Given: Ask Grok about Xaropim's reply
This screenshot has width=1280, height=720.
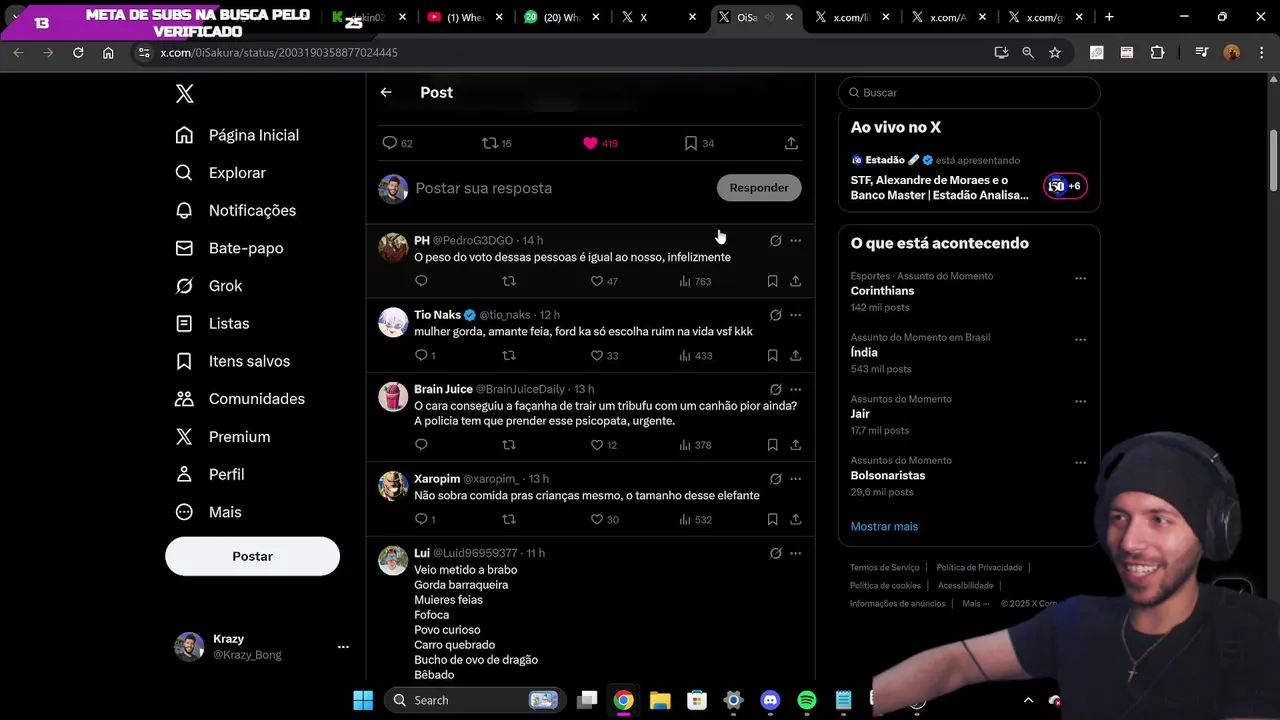Looking at the screenshot, I should [x=775, y=479].
